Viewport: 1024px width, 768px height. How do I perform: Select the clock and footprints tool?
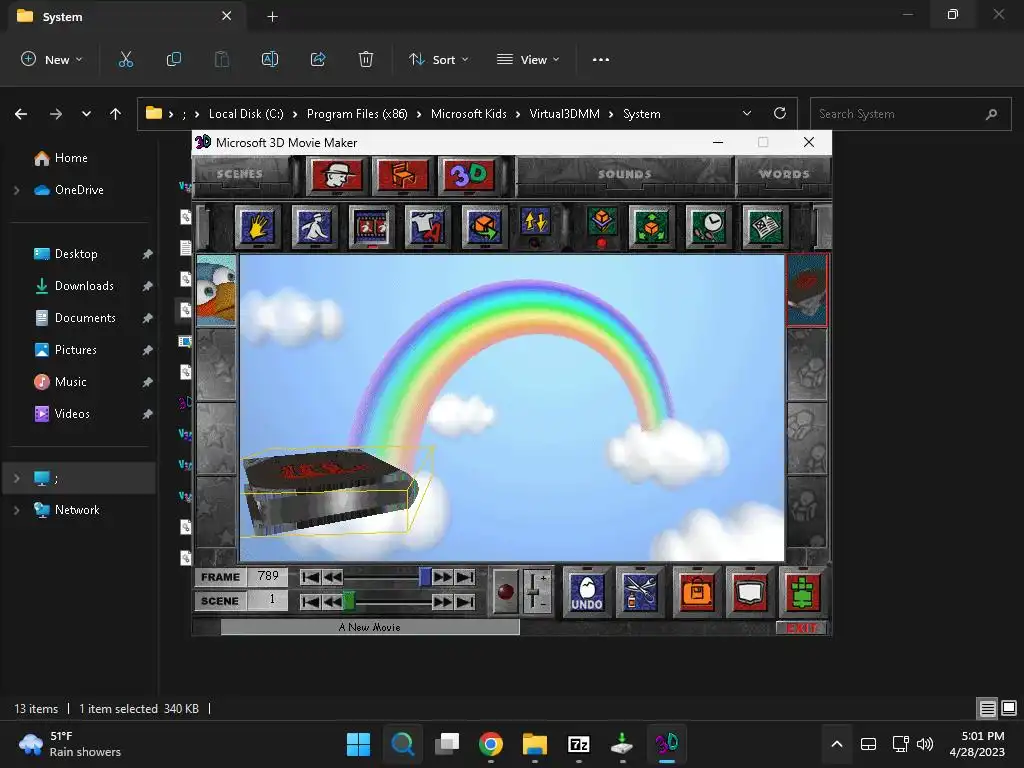coord(709,227)
